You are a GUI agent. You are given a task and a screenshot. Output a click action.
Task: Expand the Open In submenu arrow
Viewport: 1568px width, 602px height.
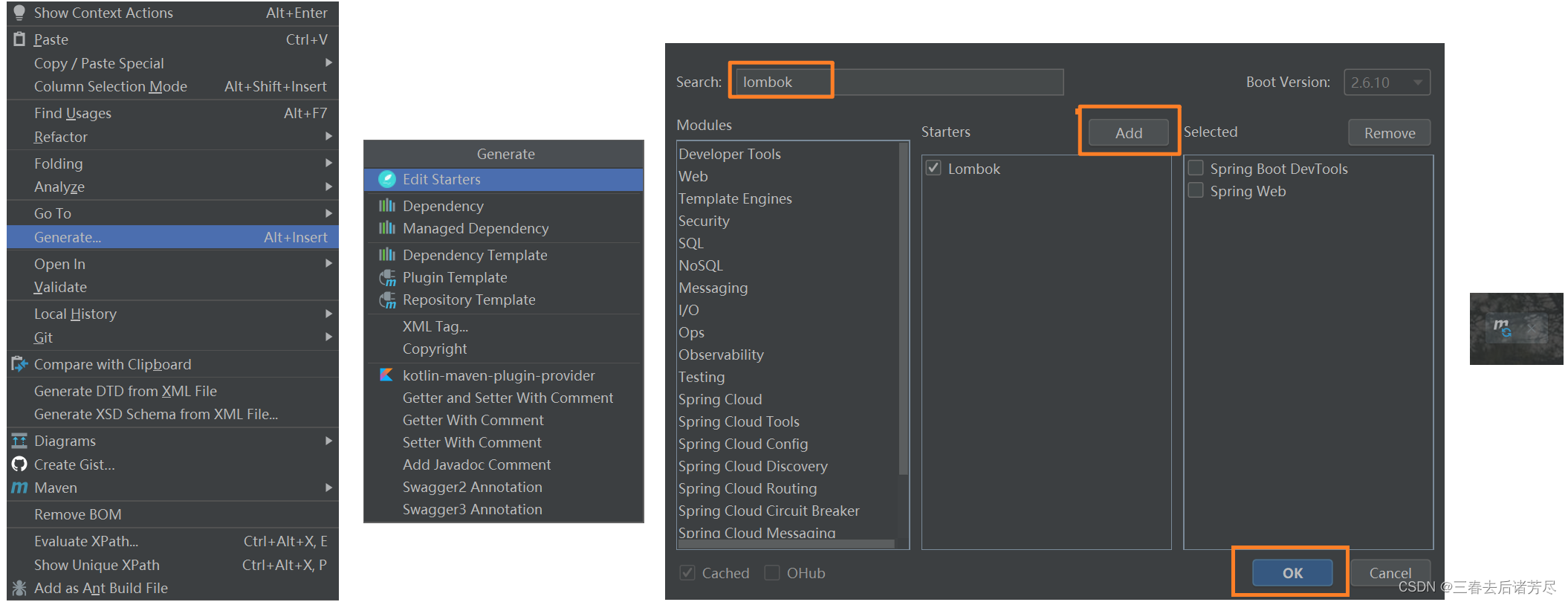[x=328, y=264]
